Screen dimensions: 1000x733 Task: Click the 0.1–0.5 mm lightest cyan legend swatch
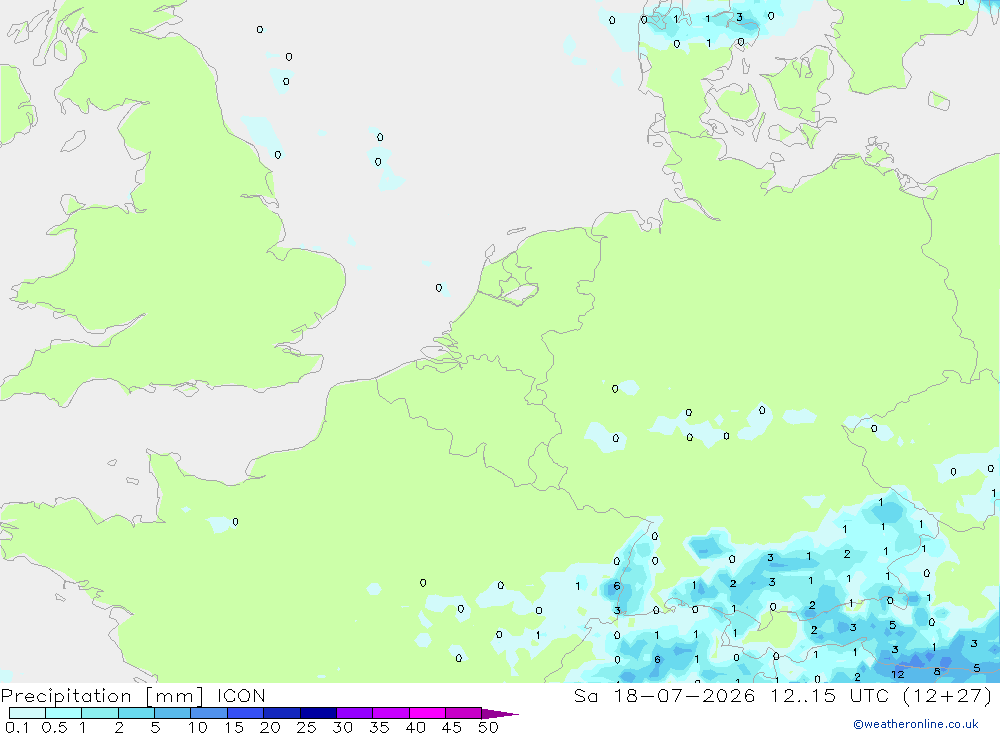point(27,713)
